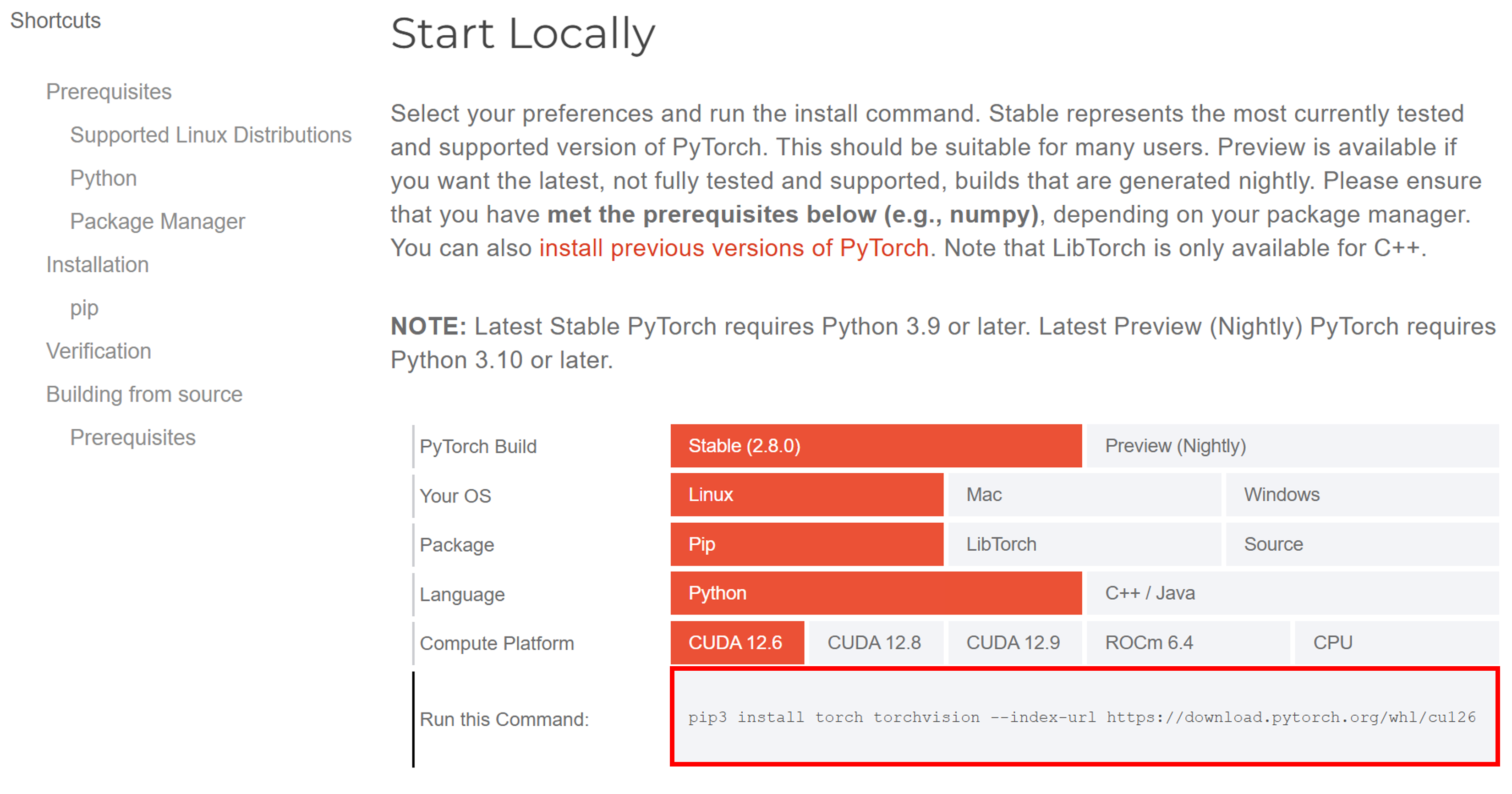Choose Stable (2.8.0) build
This screenshot has height=794, width=1512.
click(x=875, y=446)
